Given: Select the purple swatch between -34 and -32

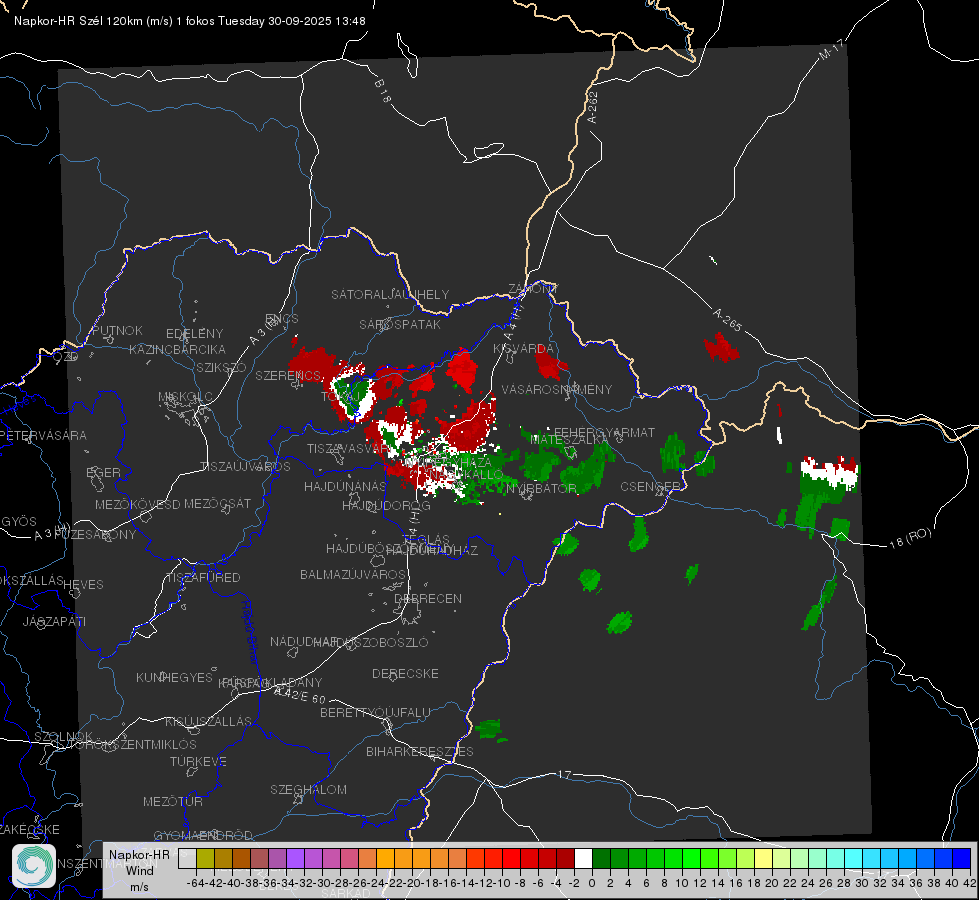Looking at the screenshot, I should coord(295,859).
